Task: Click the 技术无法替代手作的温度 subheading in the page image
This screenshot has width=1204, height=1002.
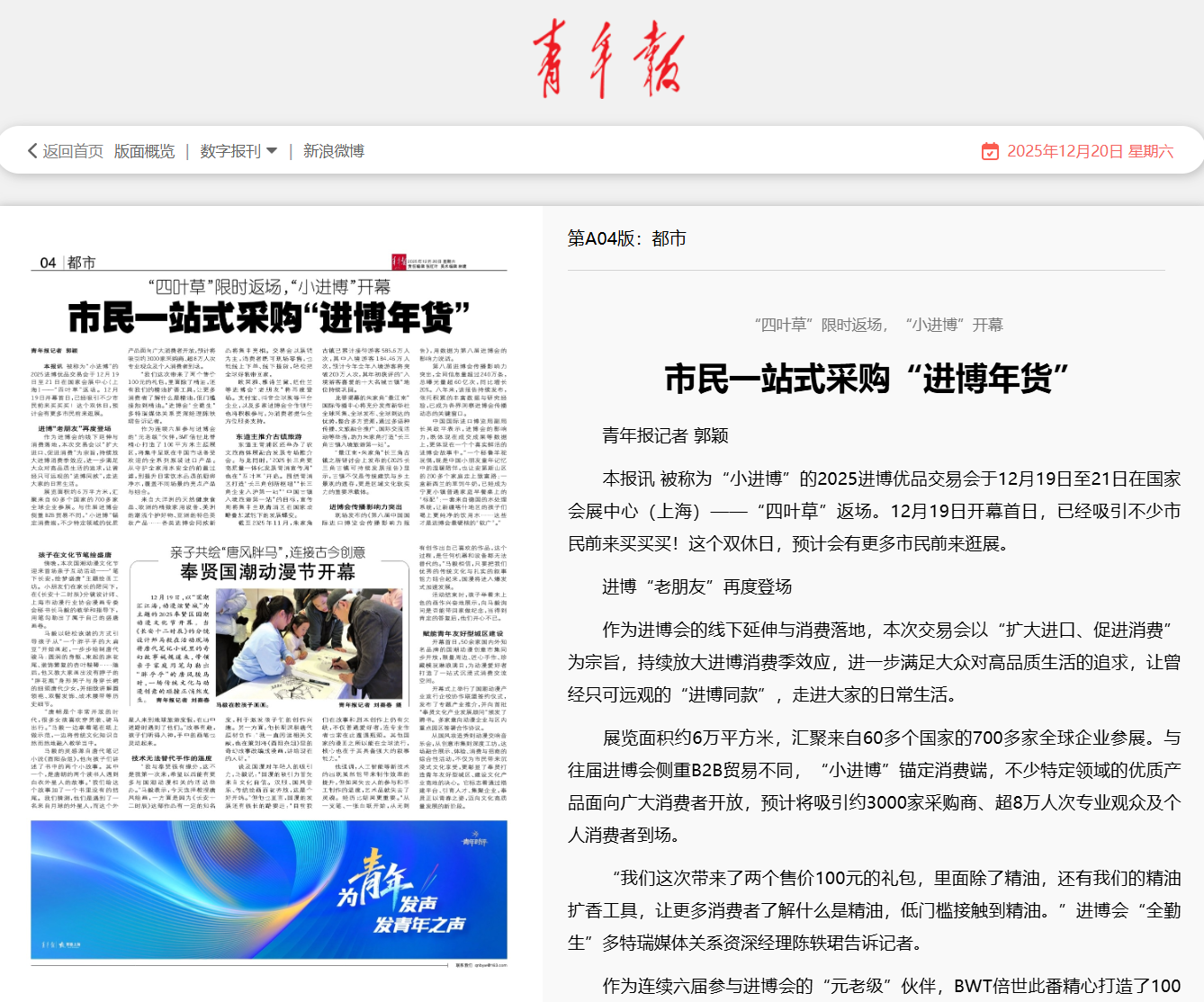Action: point(171,758)
